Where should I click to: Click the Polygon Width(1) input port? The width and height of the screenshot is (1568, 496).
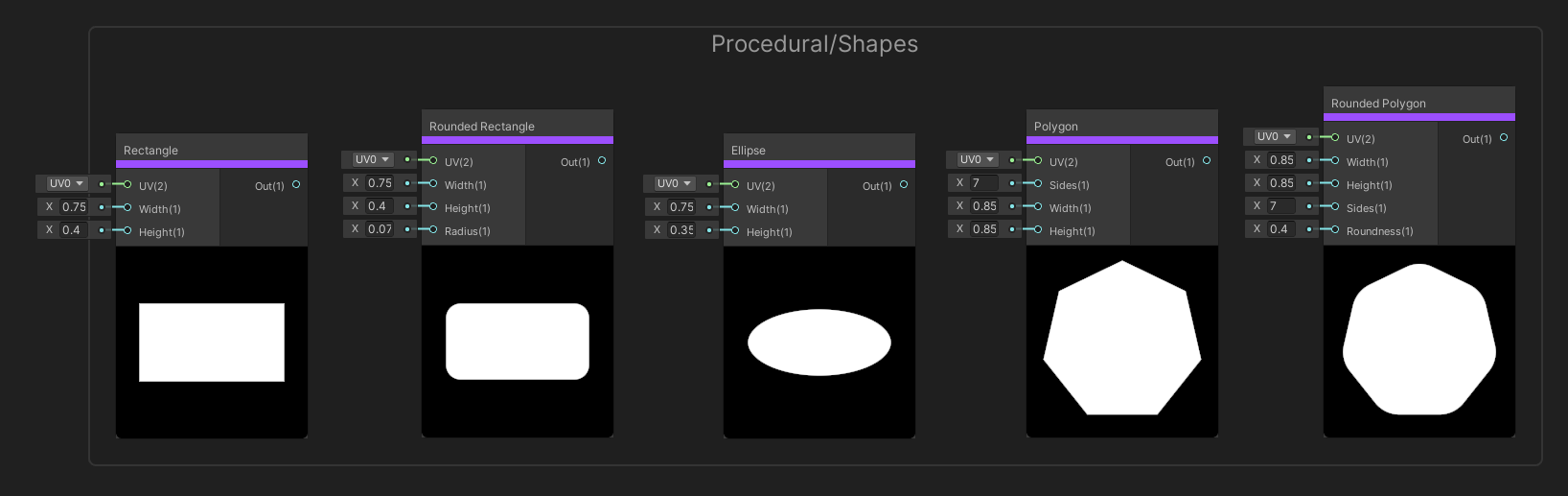(x=1038, y=206)
